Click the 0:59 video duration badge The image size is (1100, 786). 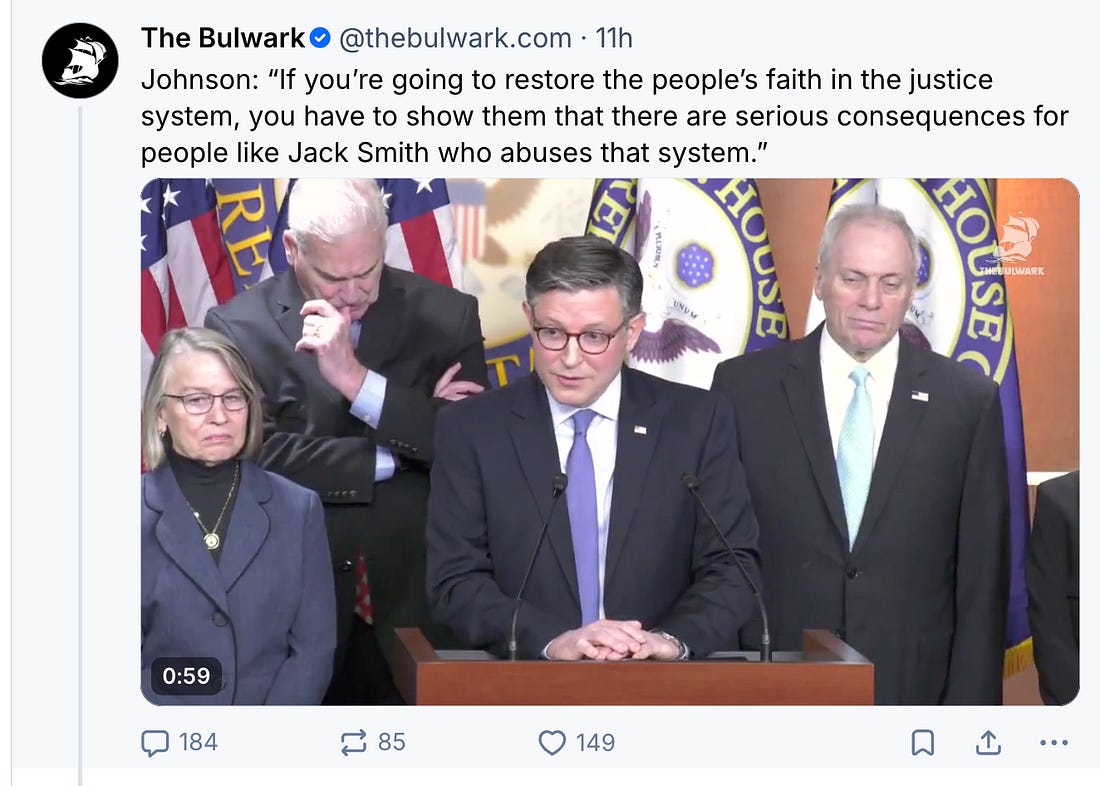(x=186, y=676)
